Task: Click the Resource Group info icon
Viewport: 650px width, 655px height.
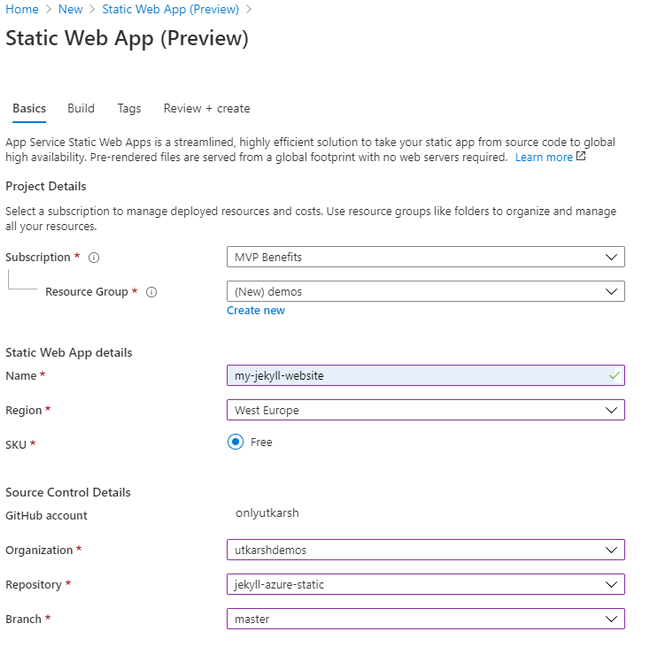Action: click(x=152, y=292)
